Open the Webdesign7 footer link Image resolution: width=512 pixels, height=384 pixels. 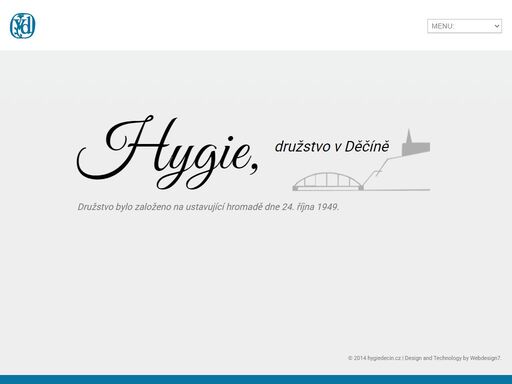pyautogui.click(x=485, y=358)
